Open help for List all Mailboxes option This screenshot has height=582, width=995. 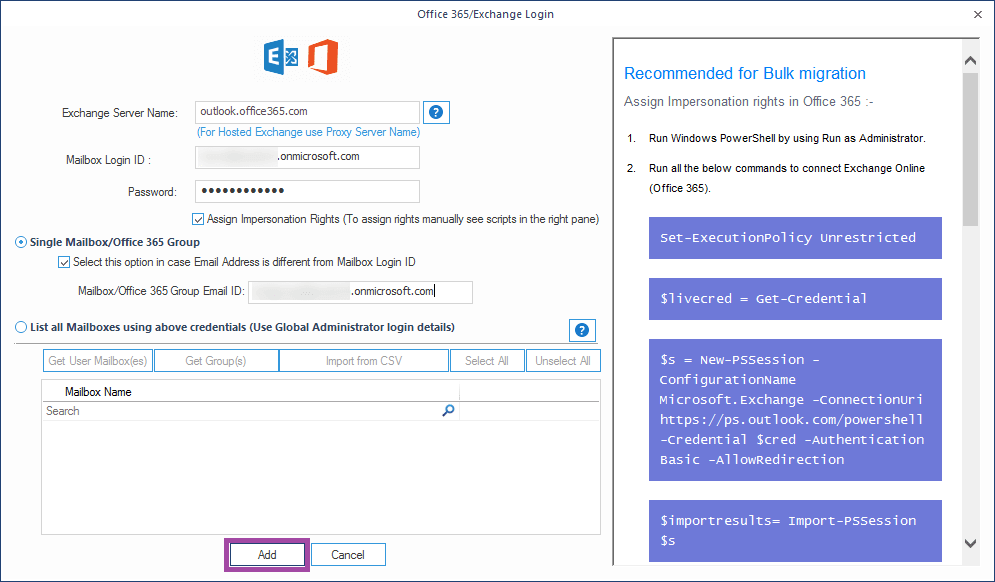[582, 330]
